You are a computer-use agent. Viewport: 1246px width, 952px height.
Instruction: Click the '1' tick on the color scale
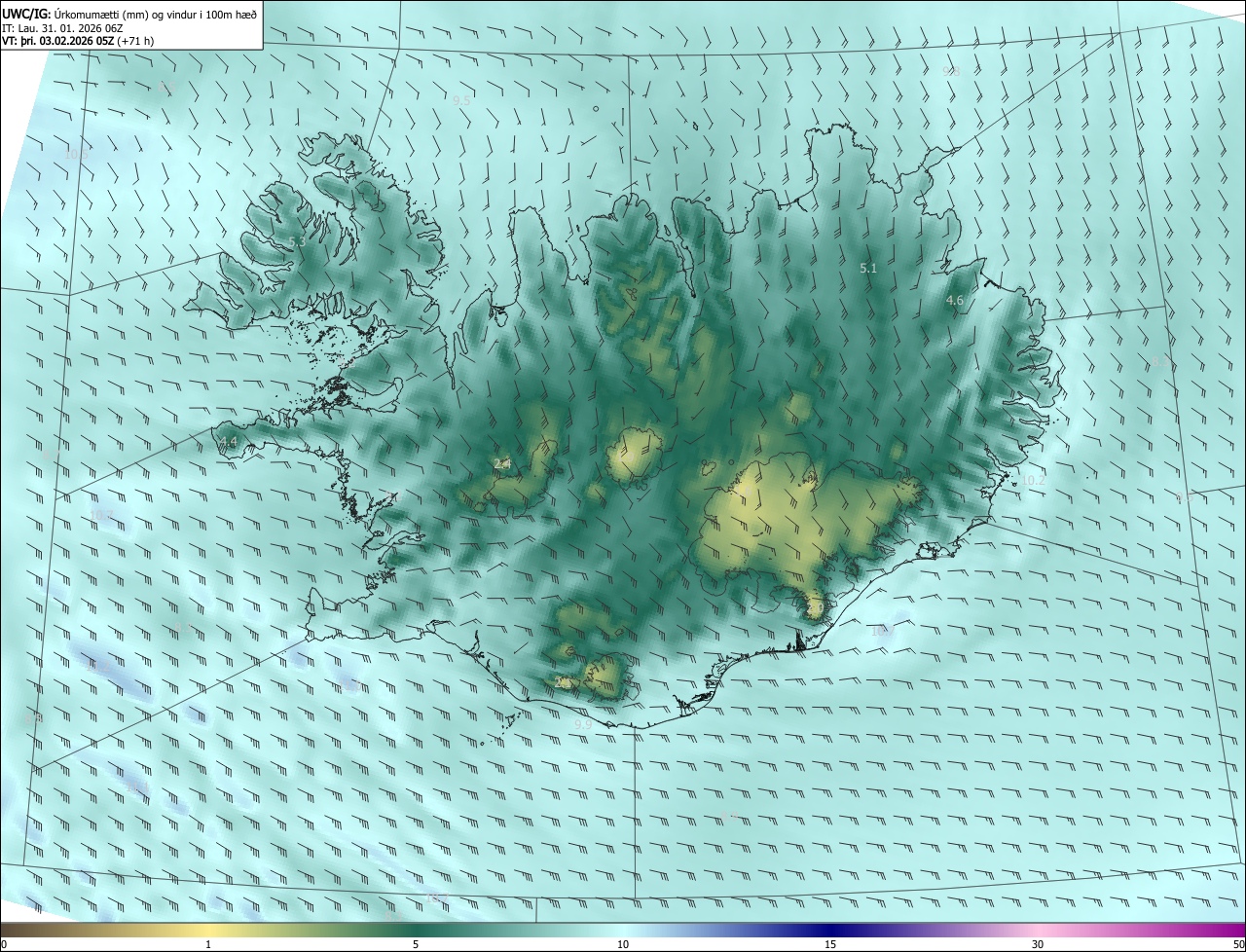pyautogui.click(x=208, y=944)
